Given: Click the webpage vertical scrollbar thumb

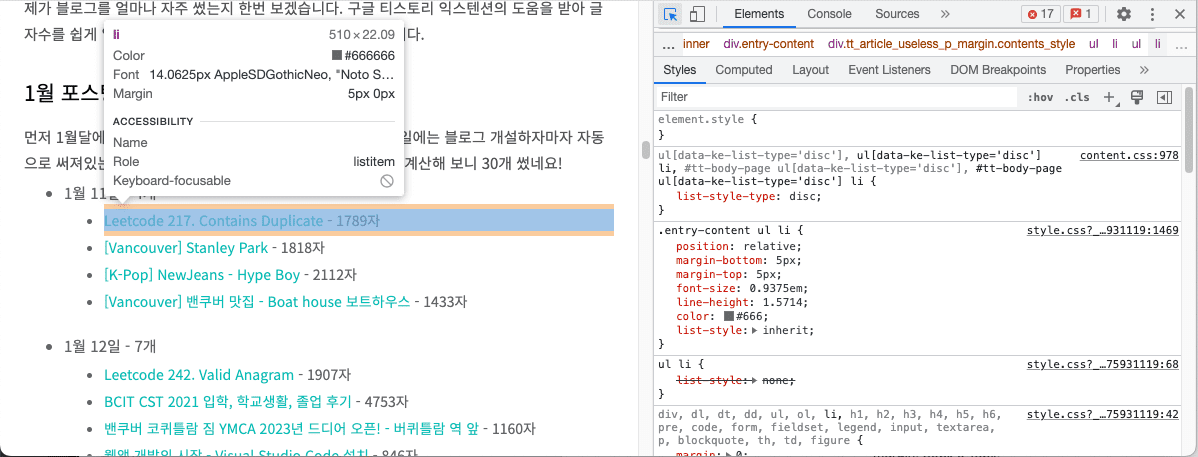Looking at the screenshot, I should tap(646, 149).
